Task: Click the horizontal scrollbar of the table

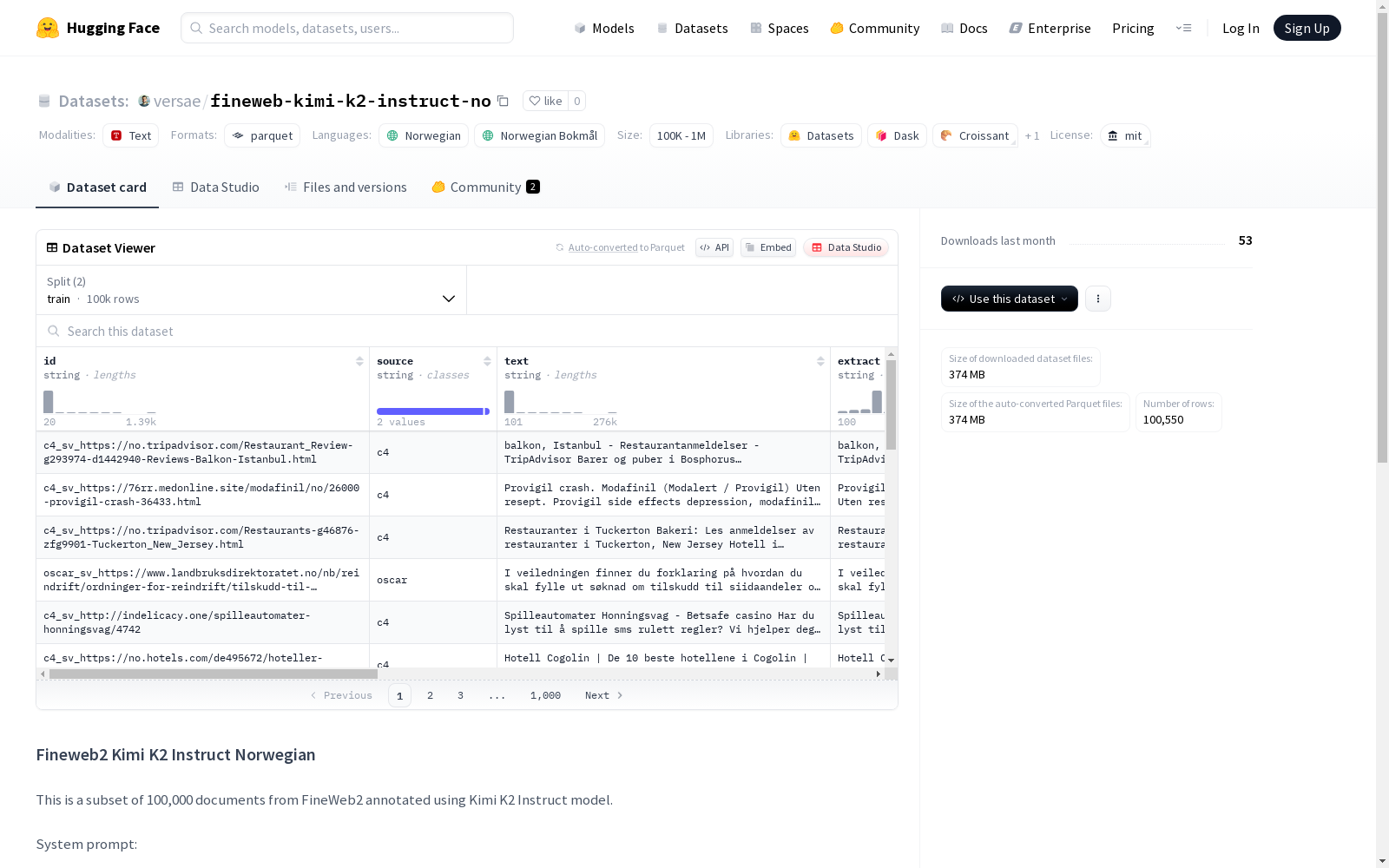Action: 213,674
